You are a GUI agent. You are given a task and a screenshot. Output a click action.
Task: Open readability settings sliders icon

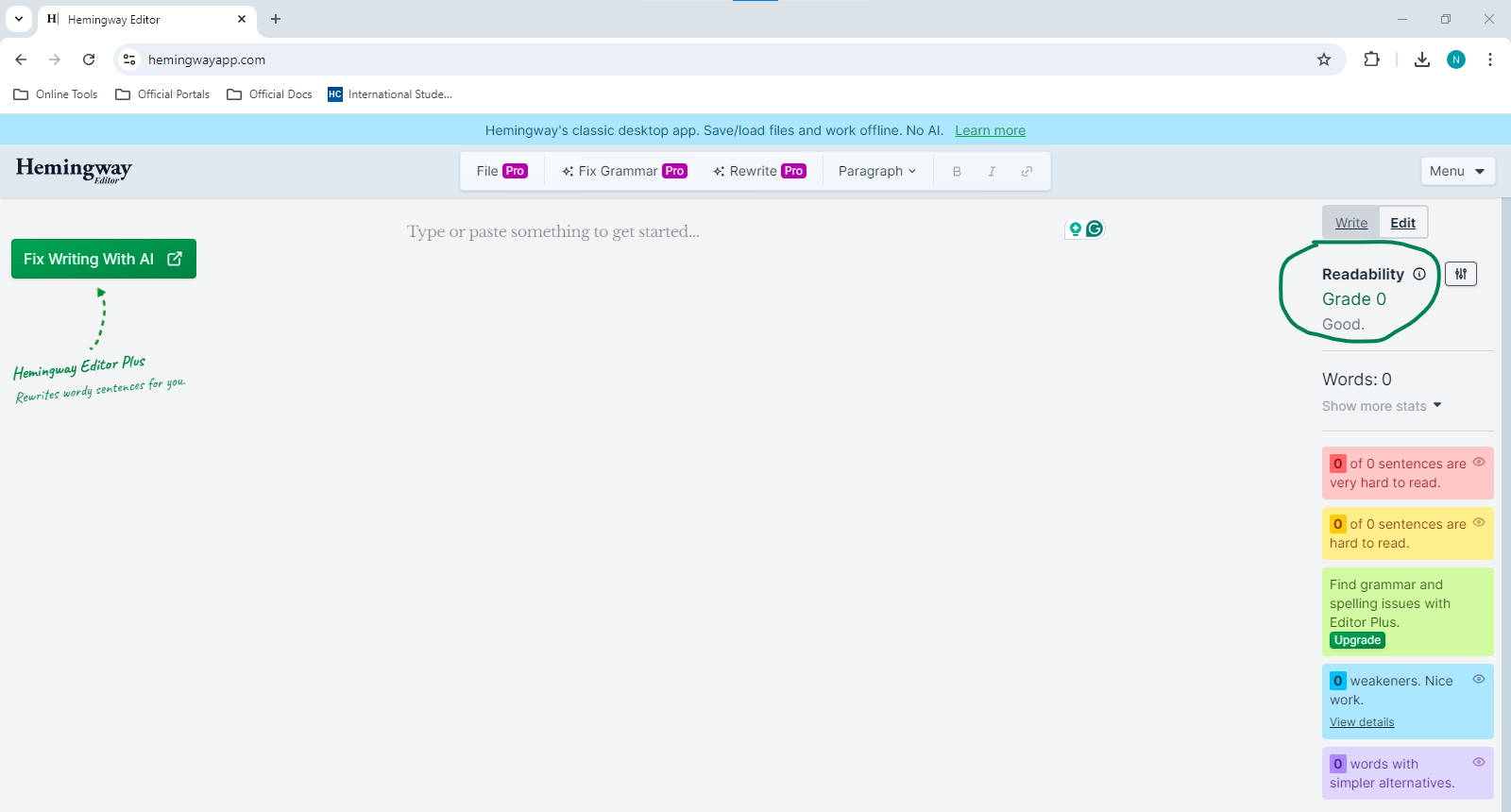(x=1461, y=274)
